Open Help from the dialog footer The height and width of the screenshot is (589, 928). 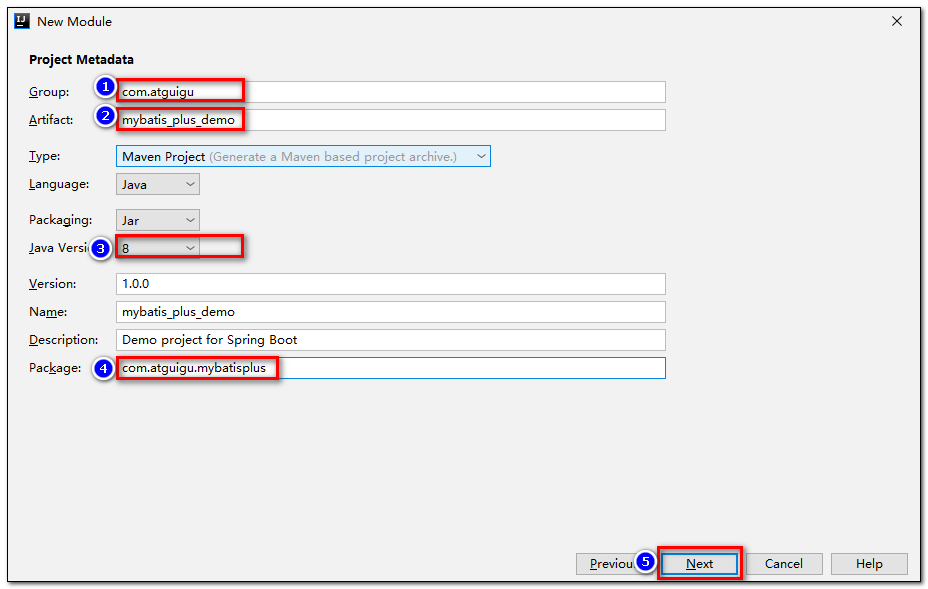click(869, 564)
